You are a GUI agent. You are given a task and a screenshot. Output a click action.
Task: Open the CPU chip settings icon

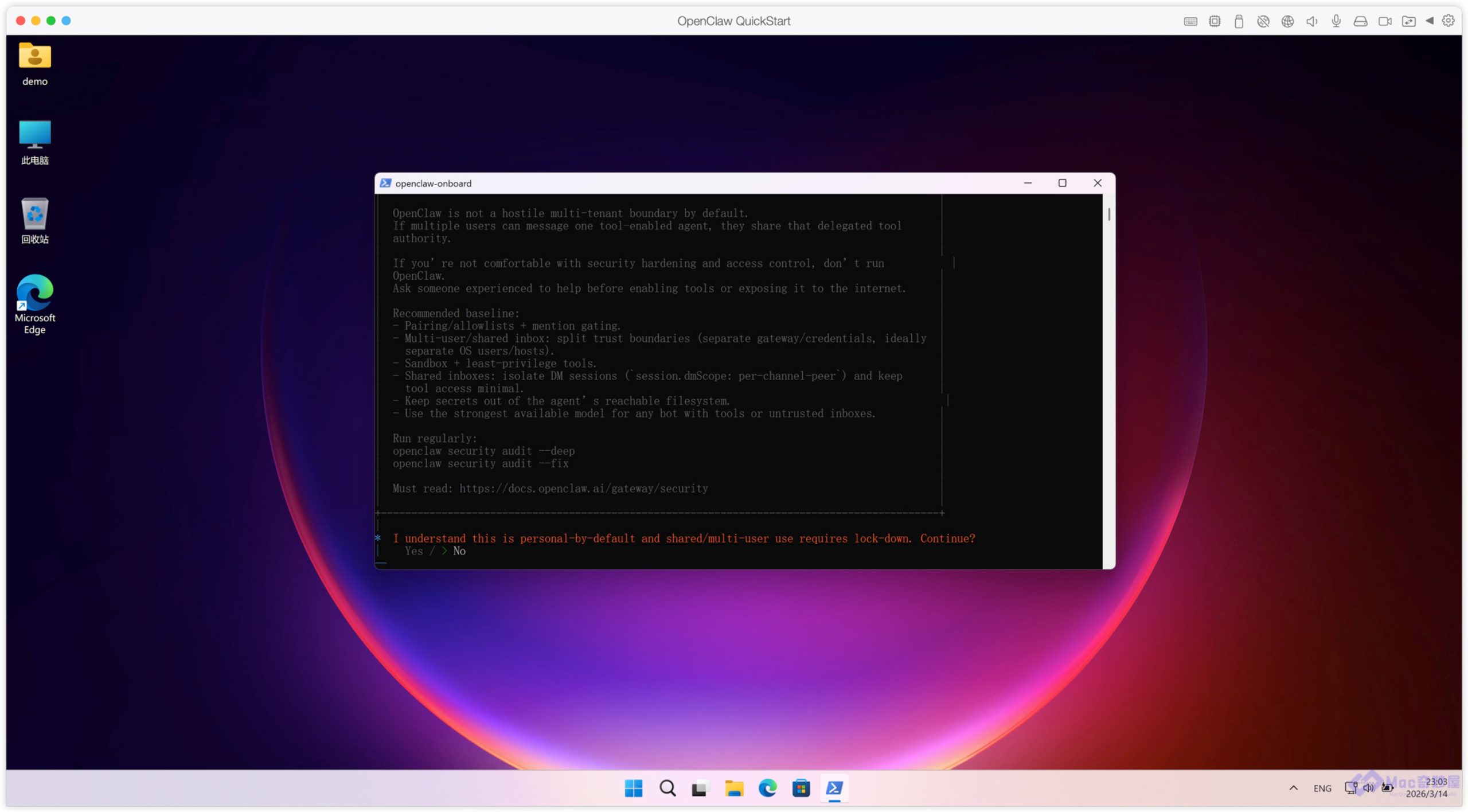pyautogui.click(x=1214, y=21)
